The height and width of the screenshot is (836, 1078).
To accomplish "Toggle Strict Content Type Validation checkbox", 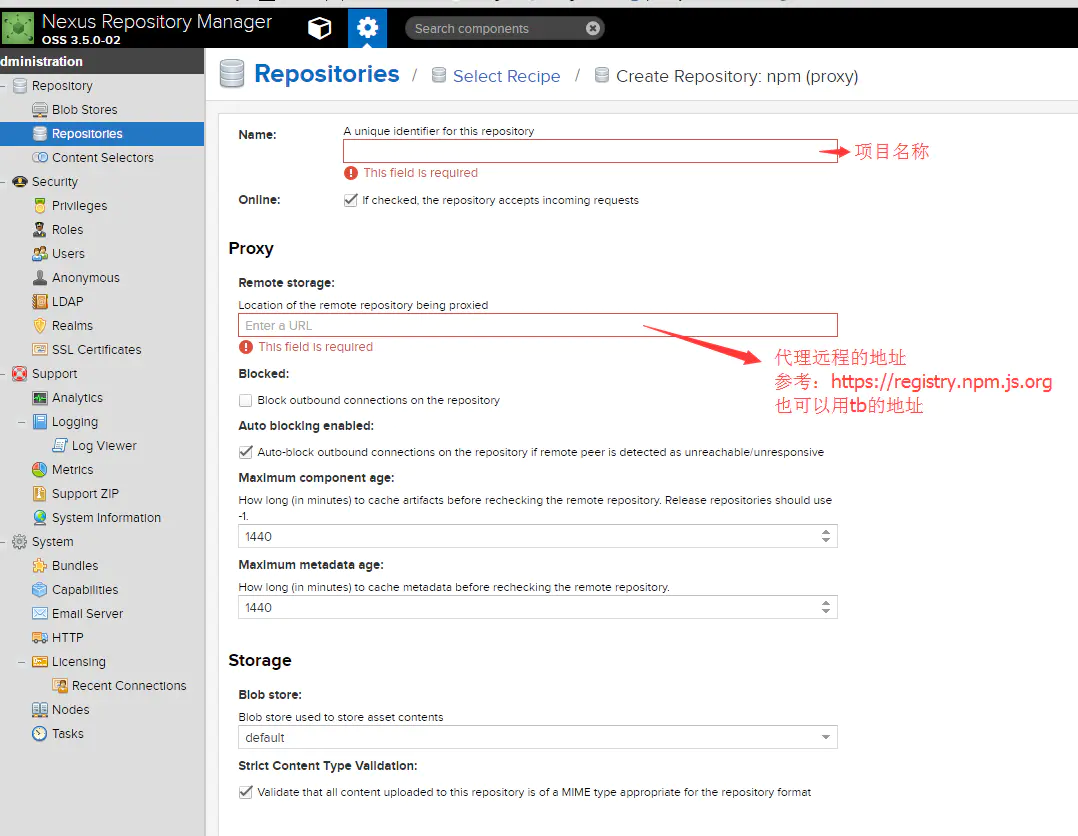I will 245,792.
